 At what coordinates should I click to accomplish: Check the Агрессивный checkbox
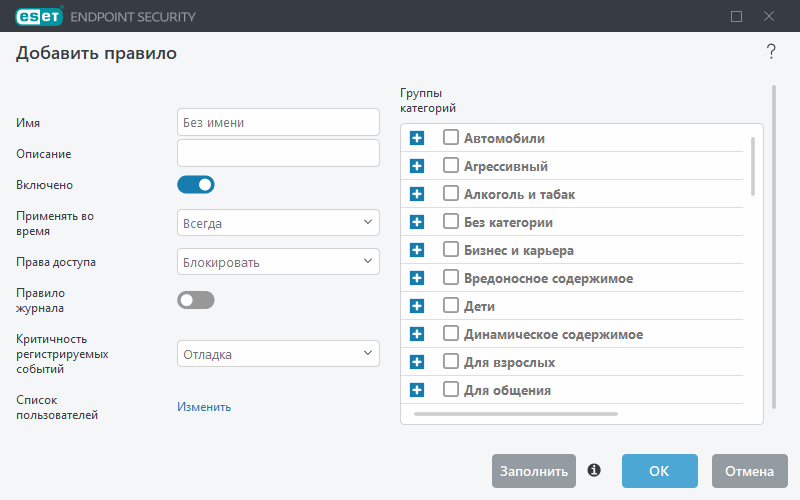451,165
